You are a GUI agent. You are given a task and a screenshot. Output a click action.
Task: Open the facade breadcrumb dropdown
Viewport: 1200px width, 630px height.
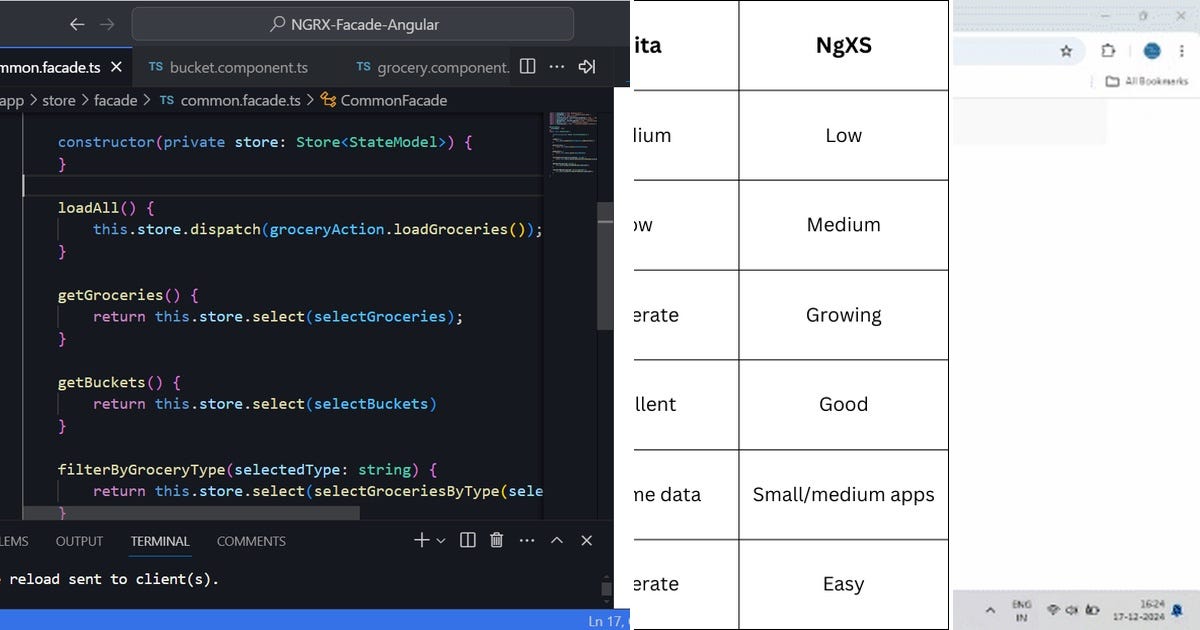116,100
